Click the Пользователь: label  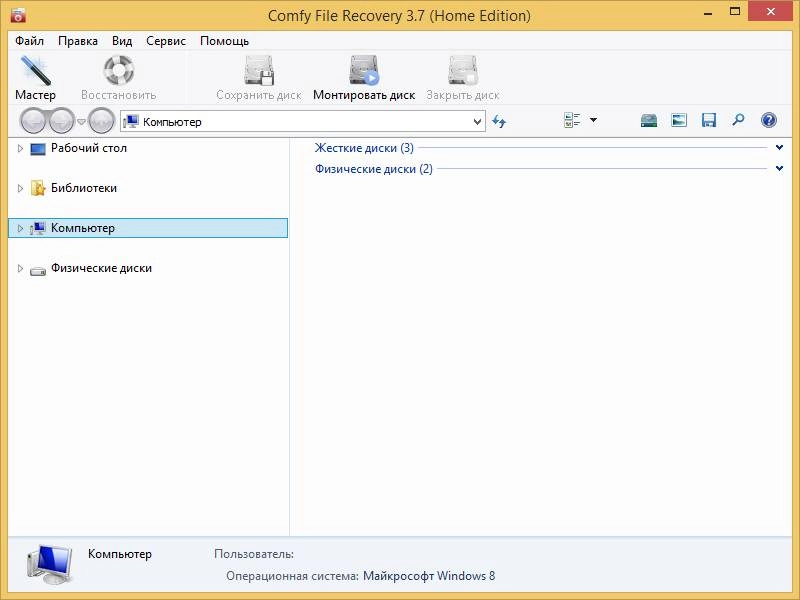click(254, 554)
